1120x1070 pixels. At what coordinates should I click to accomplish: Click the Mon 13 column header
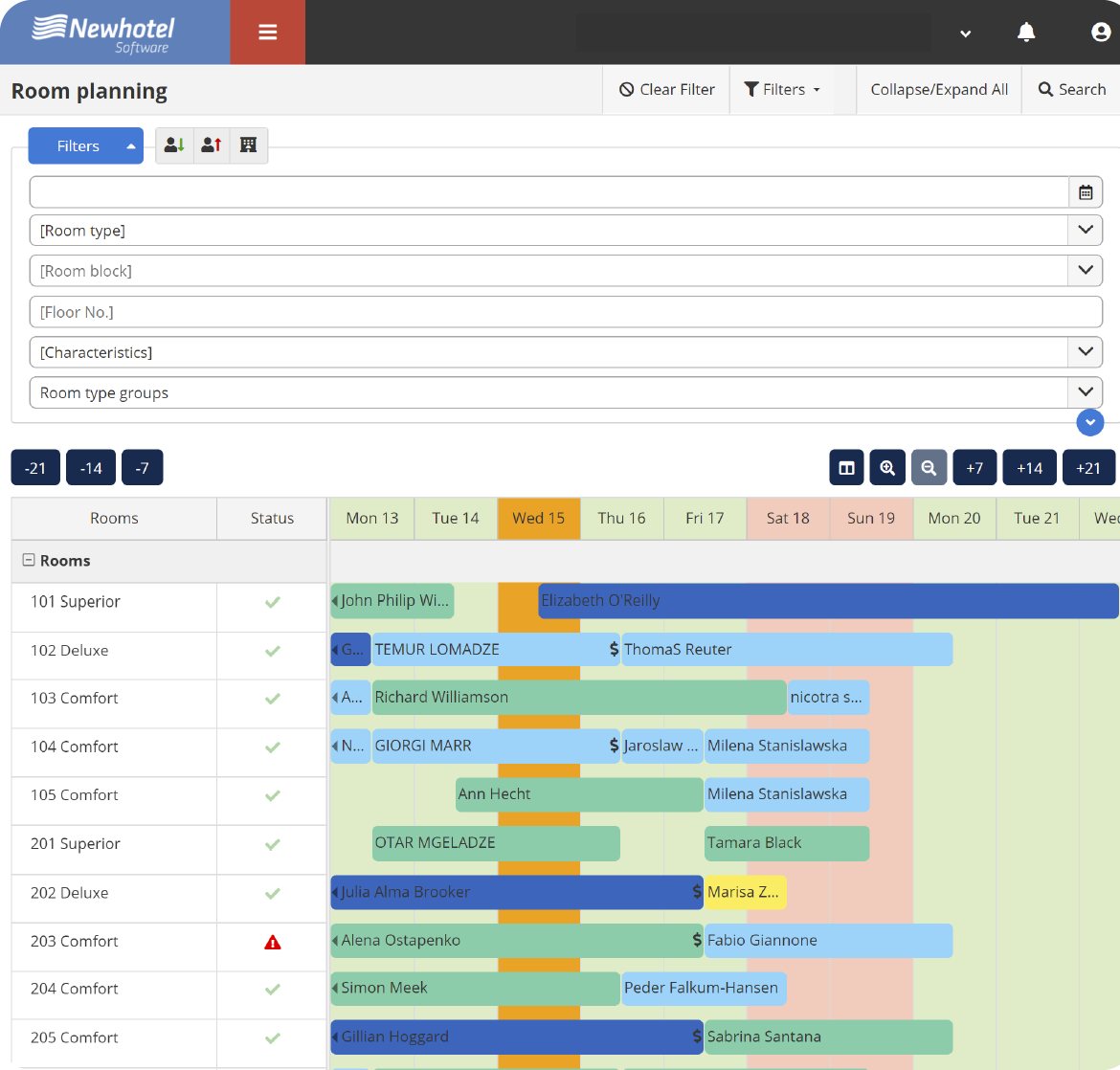point(372,518)
